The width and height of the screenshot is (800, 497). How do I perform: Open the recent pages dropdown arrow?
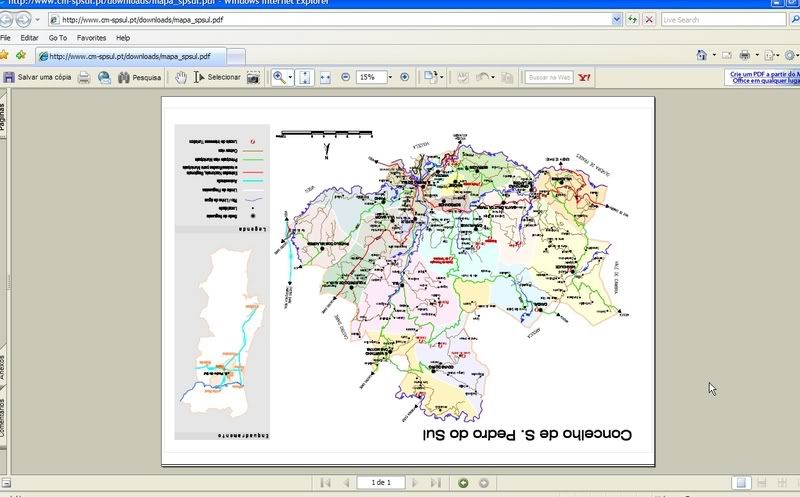[37, 19]
